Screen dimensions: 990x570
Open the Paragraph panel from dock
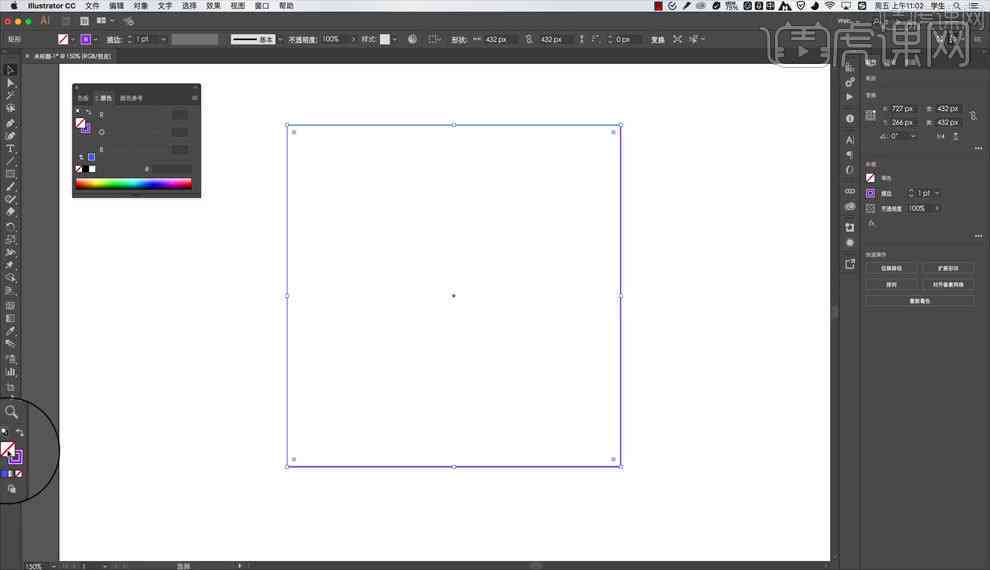[850, 155]
